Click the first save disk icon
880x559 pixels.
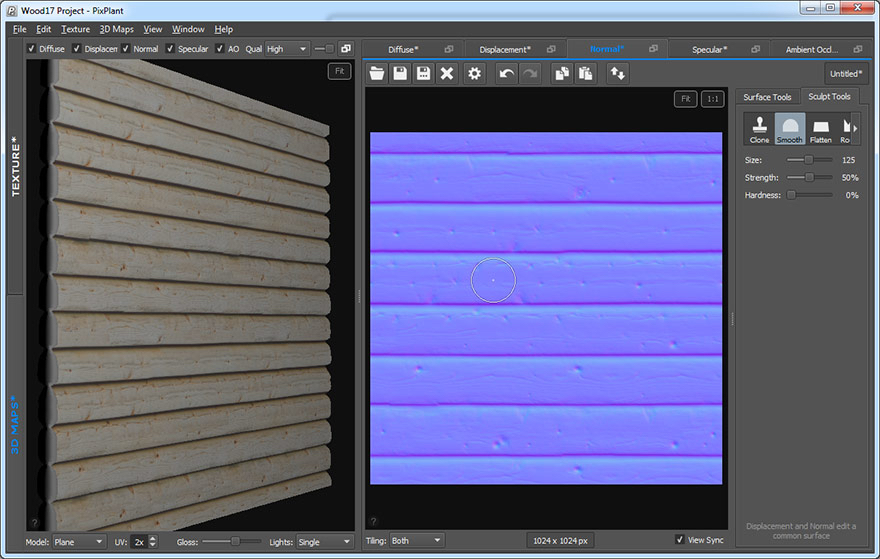(400, 74)
